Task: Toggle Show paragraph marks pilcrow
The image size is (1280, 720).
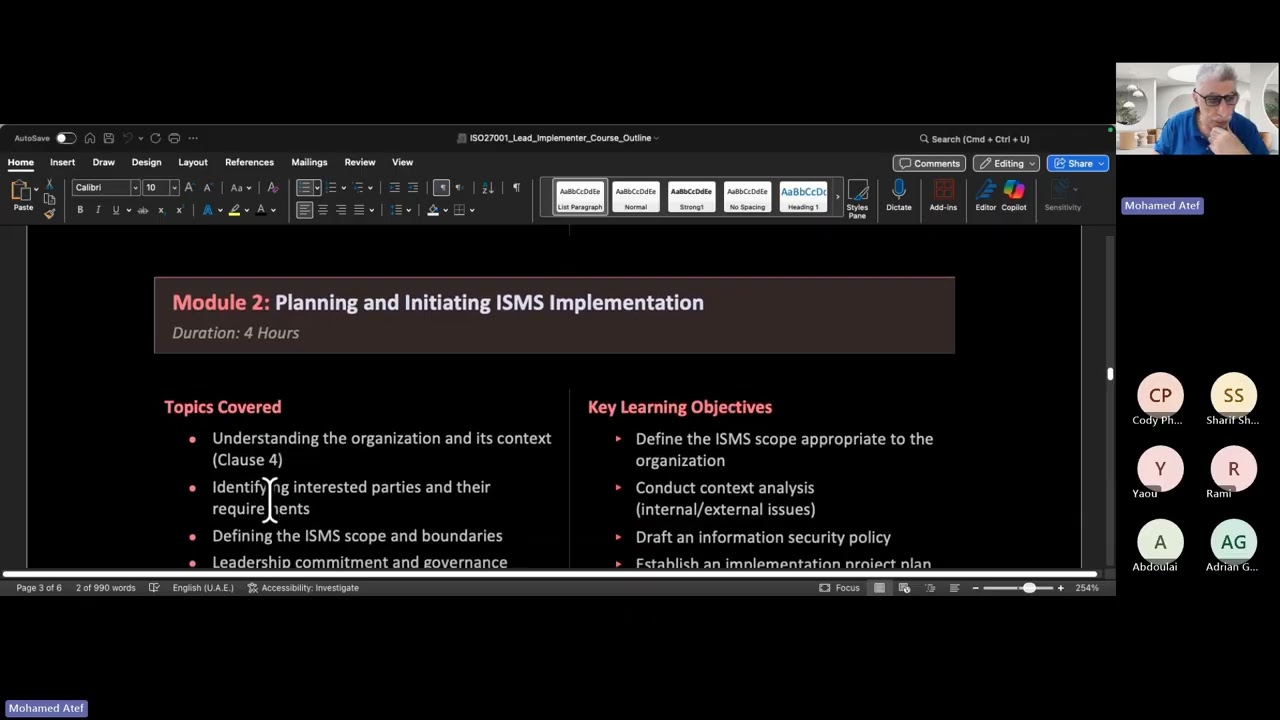Action: point(516,188)
